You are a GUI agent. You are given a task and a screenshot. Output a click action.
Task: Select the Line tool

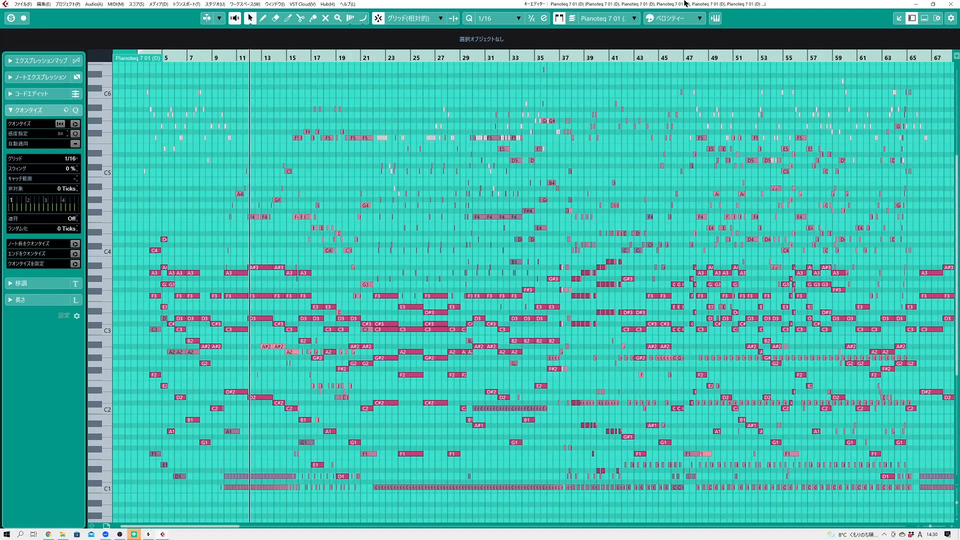coord(363,18)
